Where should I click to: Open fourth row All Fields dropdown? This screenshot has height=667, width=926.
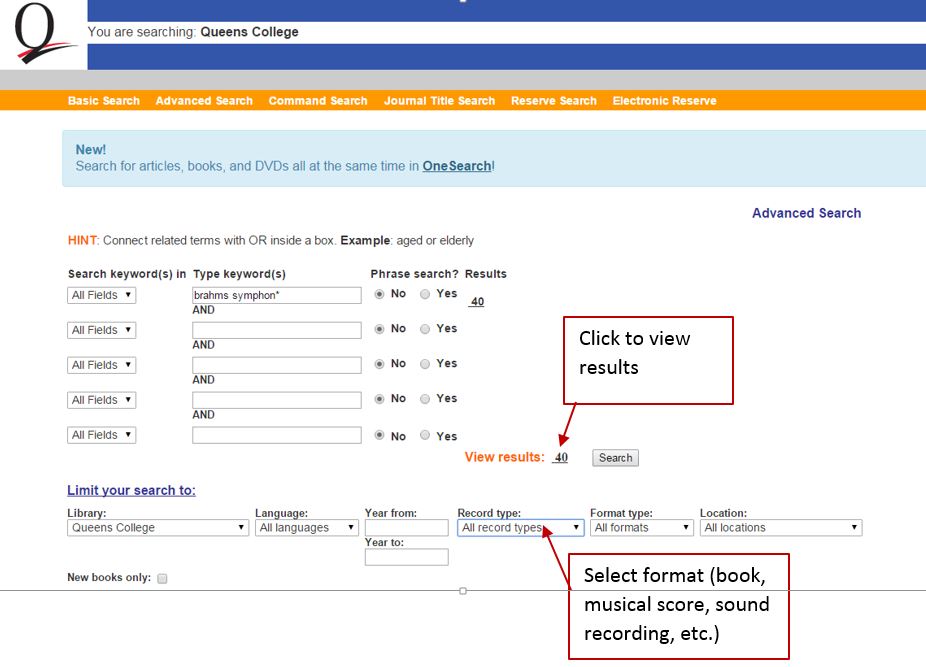(102, 400)
